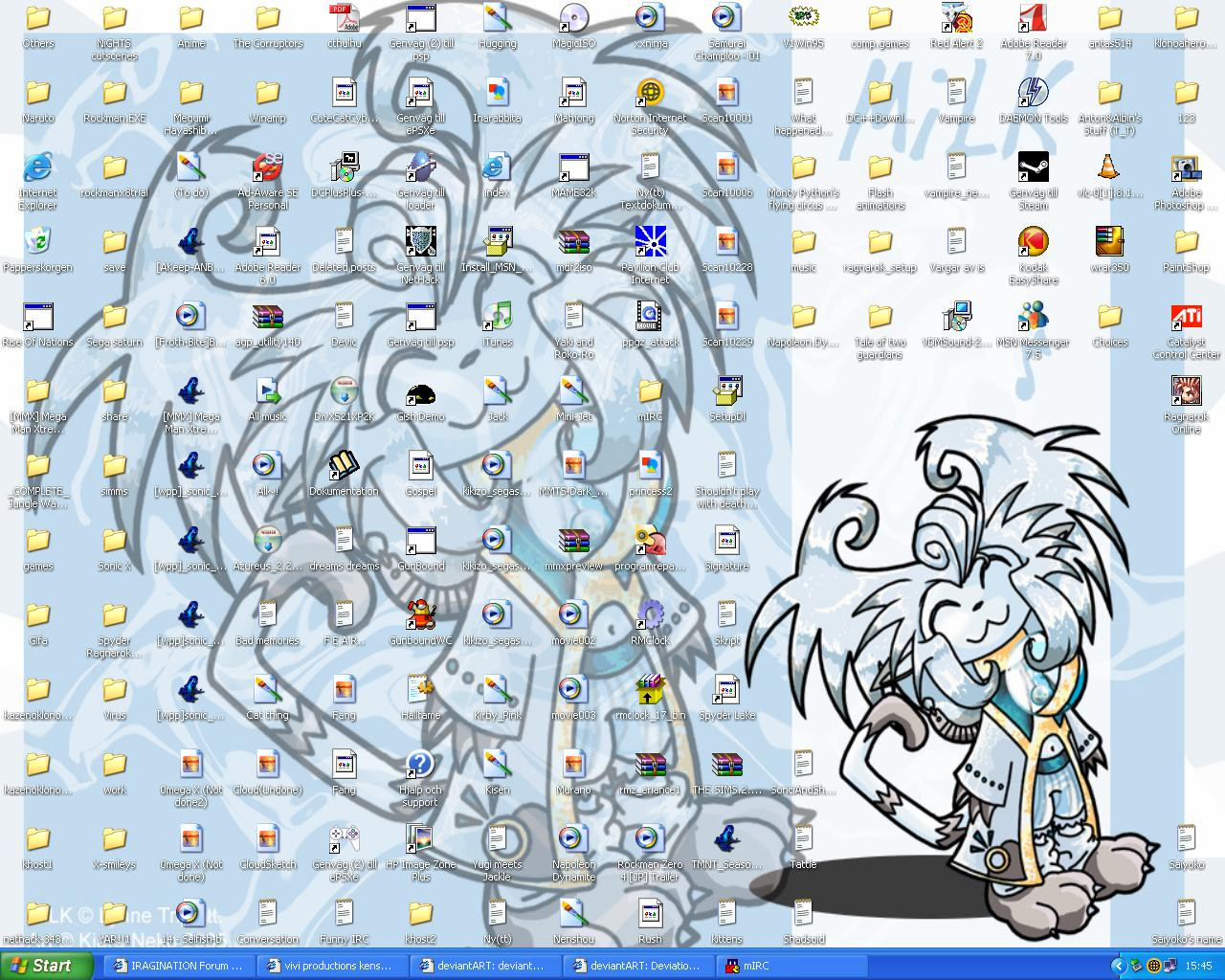Open Adobe Photoshop shortcut icon
Viewport: 1225px width, 980px height.
click(x=1186, y=167)
